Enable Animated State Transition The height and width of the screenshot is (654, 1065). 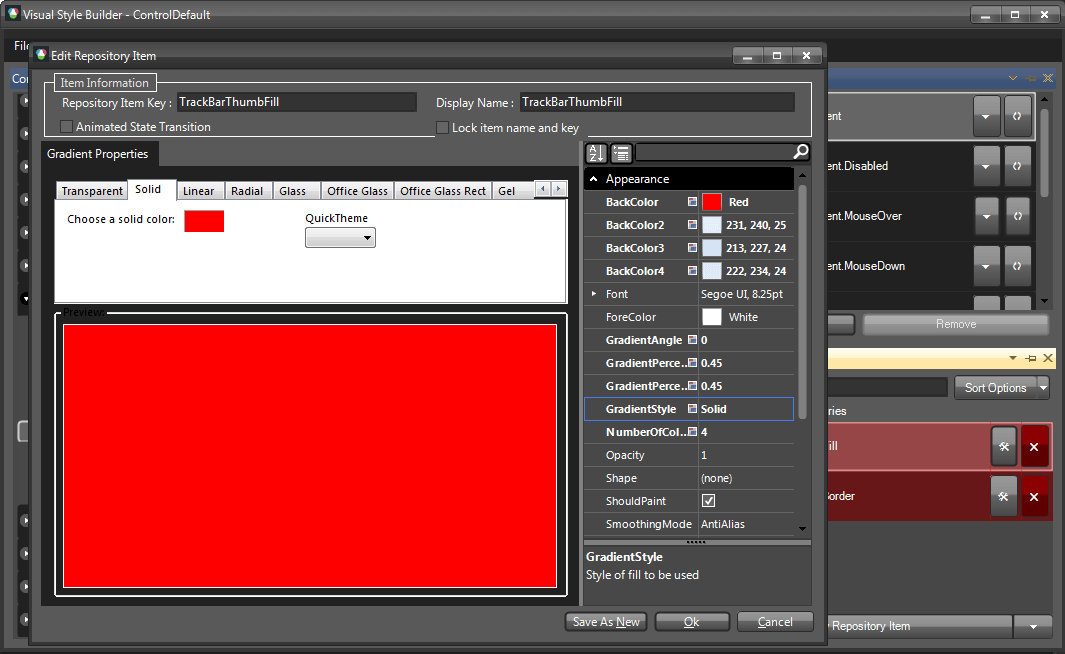65,127
